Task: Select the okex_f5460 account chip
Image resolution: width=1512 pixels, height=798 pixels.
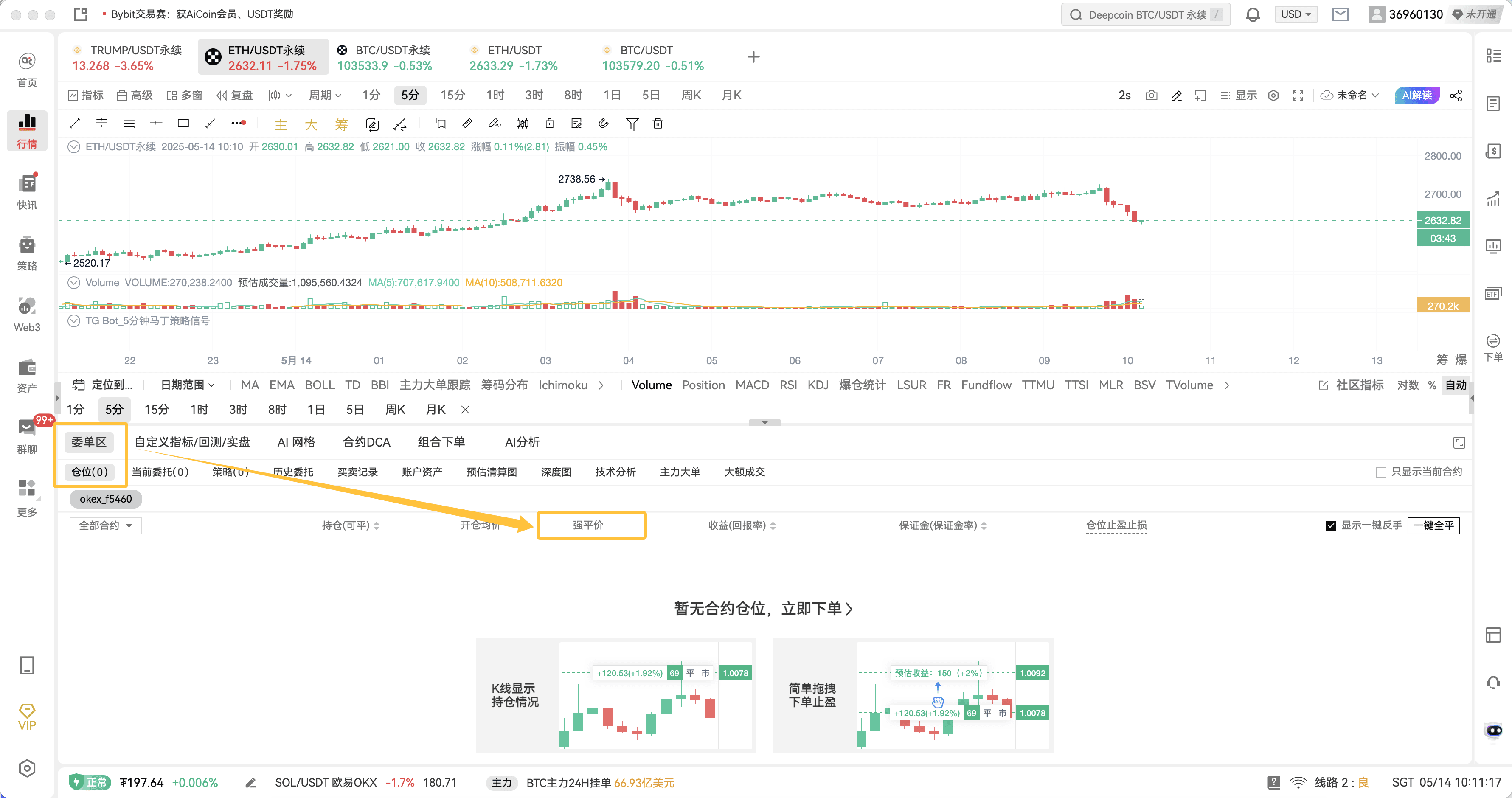Action: click(106, 499)
